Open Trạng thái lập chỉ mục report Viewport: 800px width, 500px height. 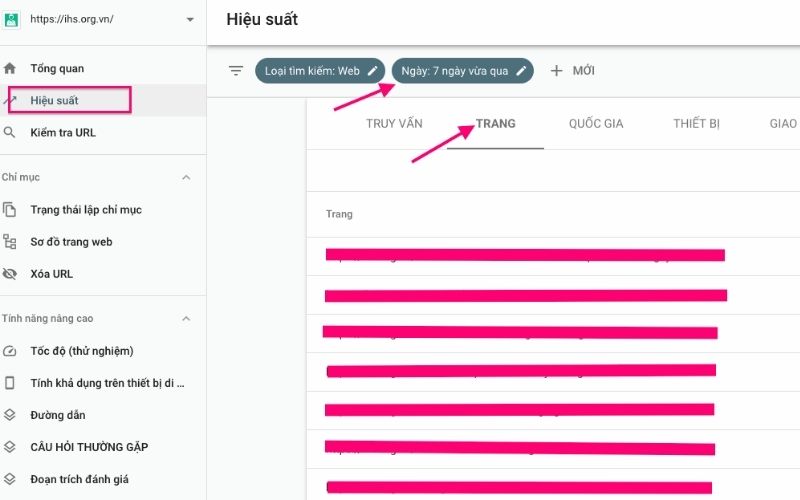pyautogui.click(x=86, y=210)
